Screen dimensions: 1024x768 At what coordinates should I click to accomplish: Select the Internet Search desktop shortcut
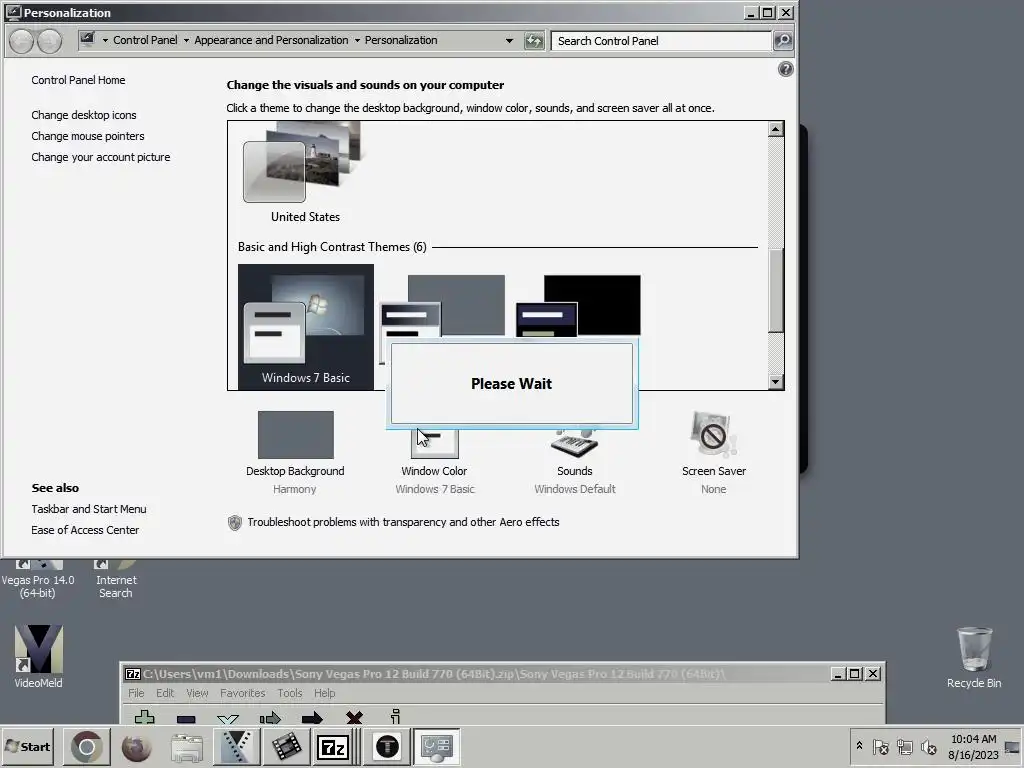tap(116, 580)
